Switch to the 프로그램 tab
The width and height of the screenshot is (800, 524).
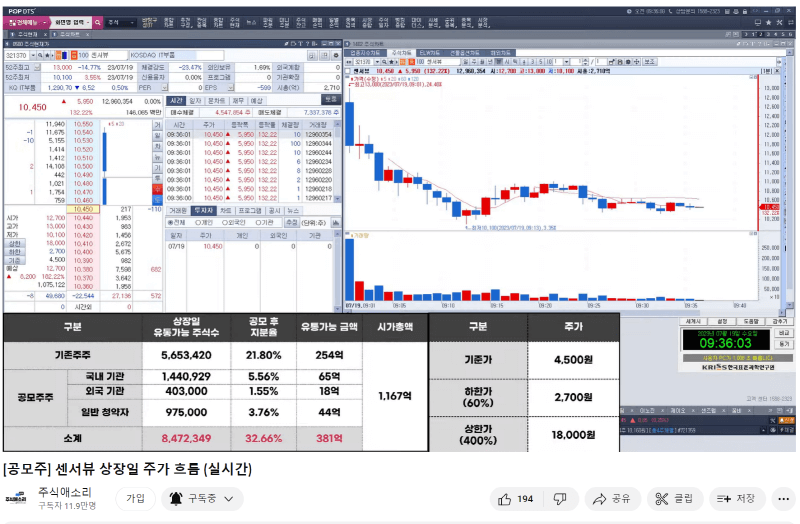point(250,211)
